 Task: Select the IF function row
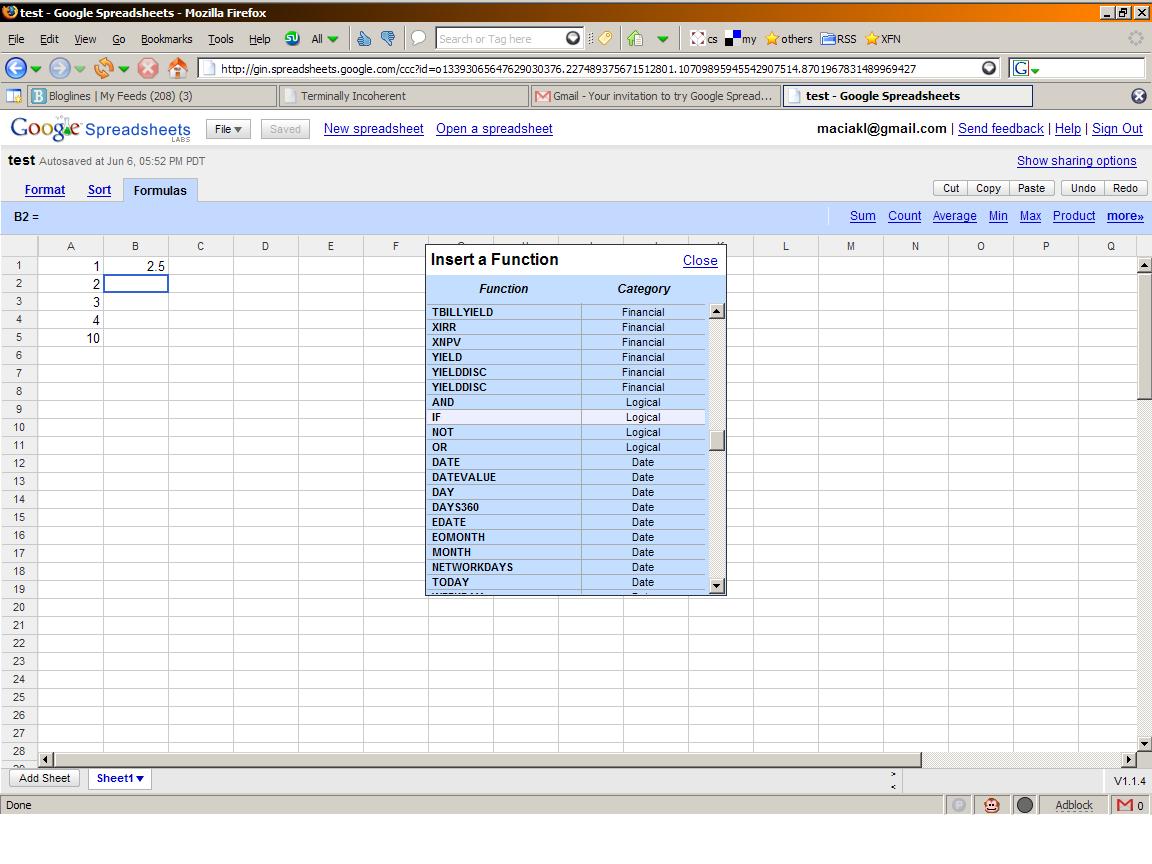pos(566,417)
